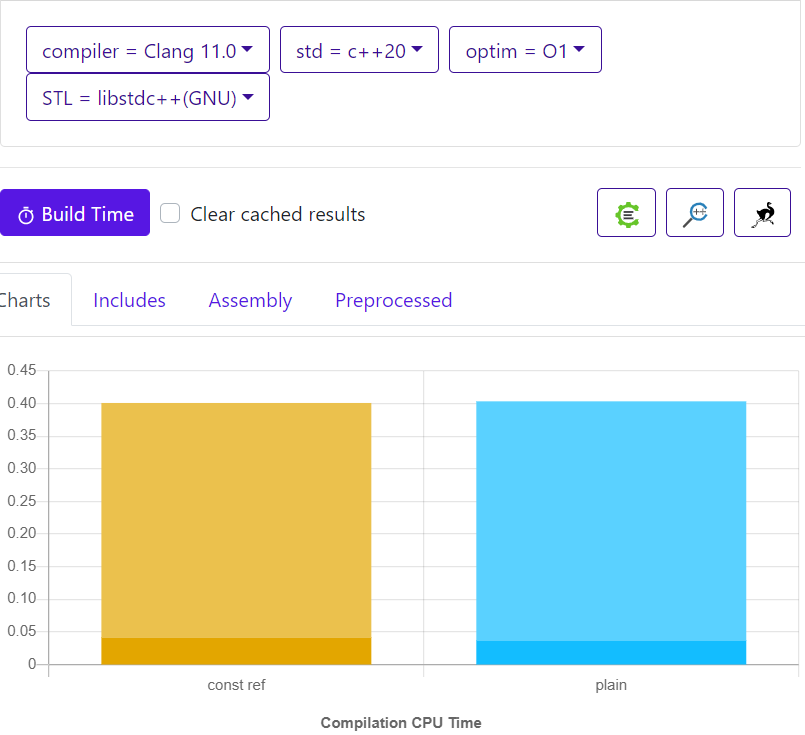The height and width of the screenshot is (735, 805).
Task: Open C++ Insights magnifier icon
Action: tap(695, 213)
